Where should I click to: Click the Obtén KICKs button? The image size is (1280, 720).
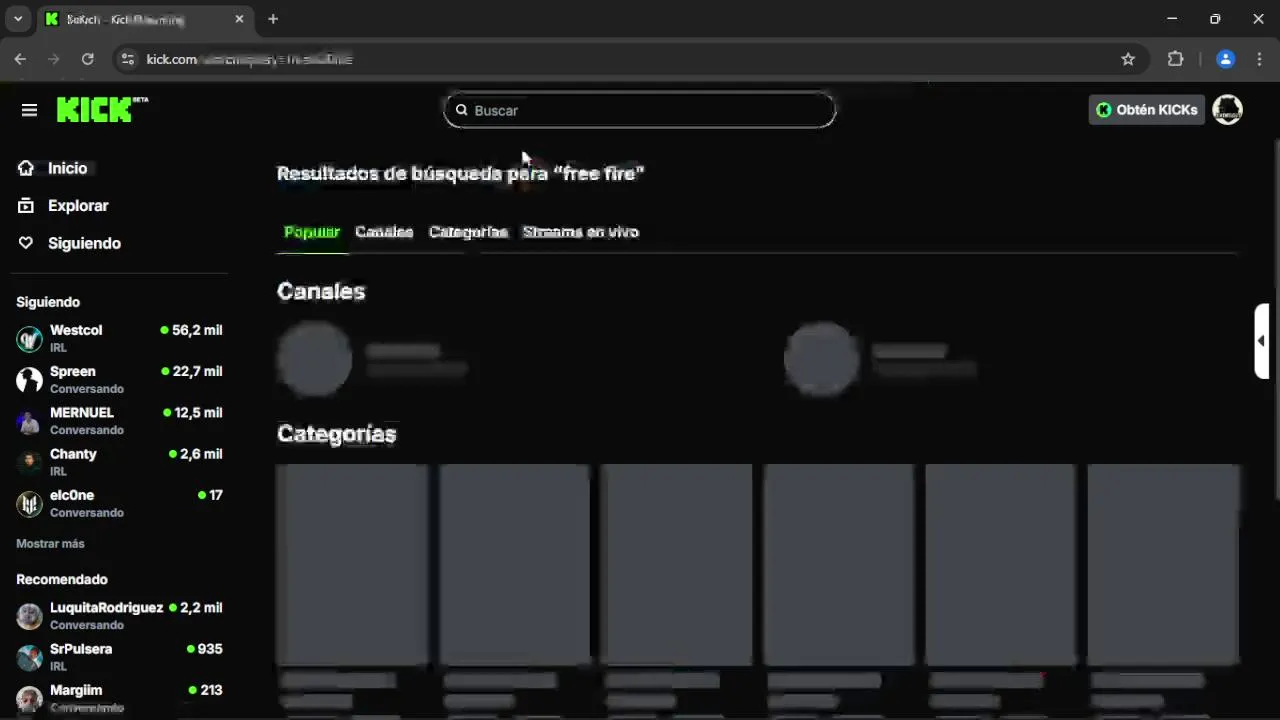pos(1146,110)
